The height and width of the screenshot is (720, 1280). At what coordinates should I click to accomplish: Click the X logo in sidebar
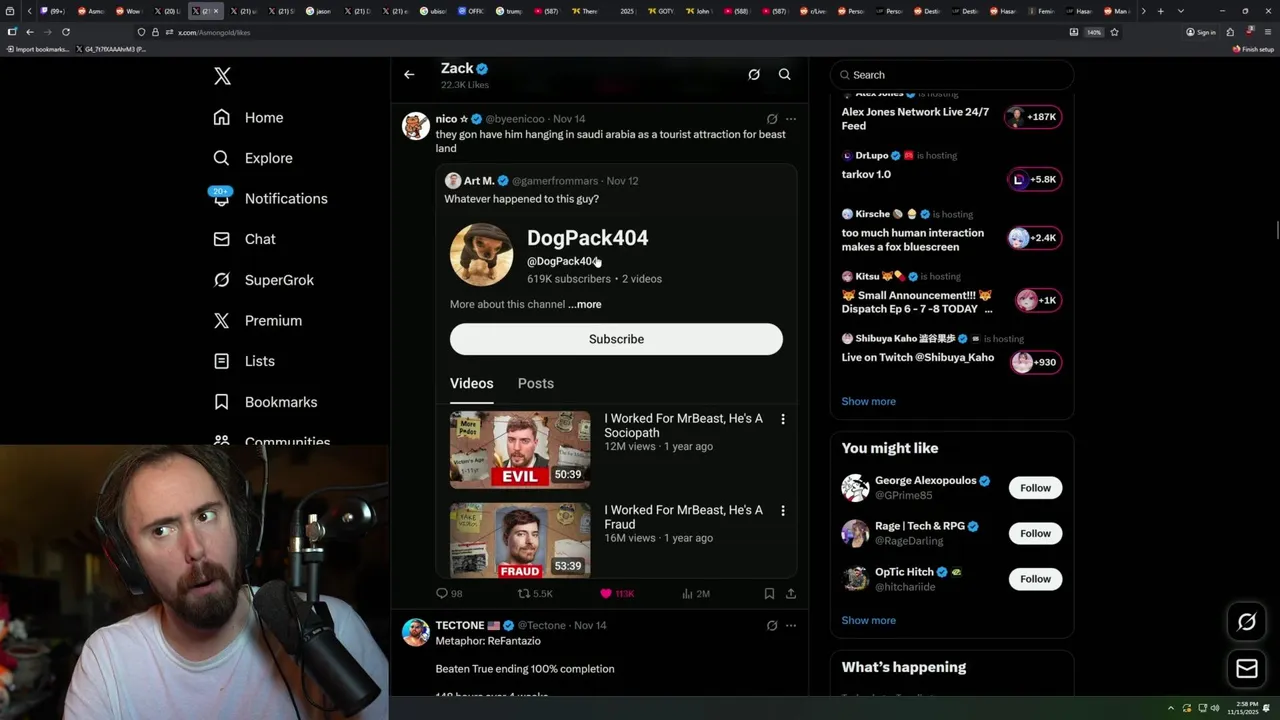pyautogui.click(x=222, y=76)
